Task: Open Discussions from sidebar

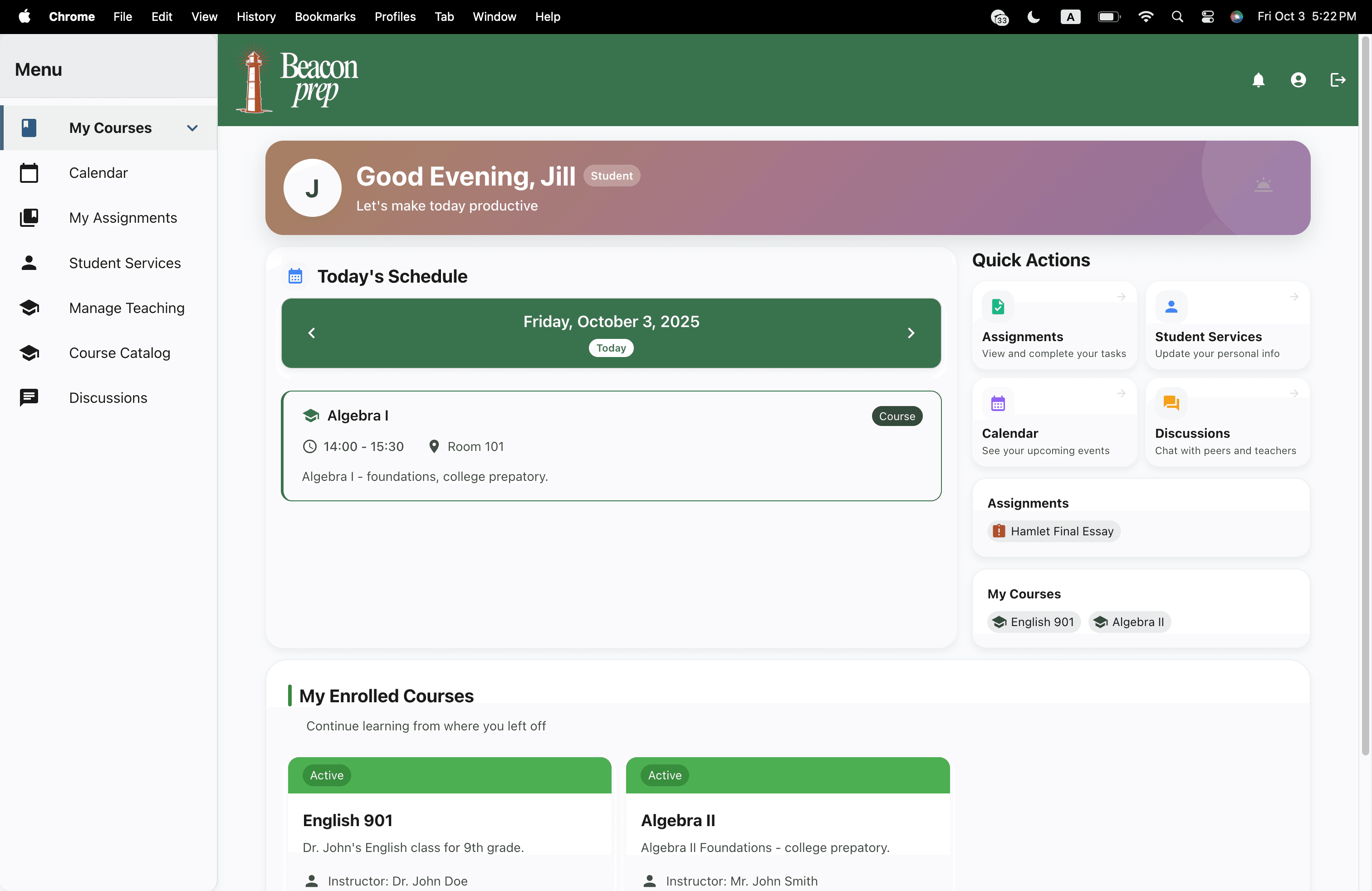Action: pyautogui.click(x=108, y=398)
